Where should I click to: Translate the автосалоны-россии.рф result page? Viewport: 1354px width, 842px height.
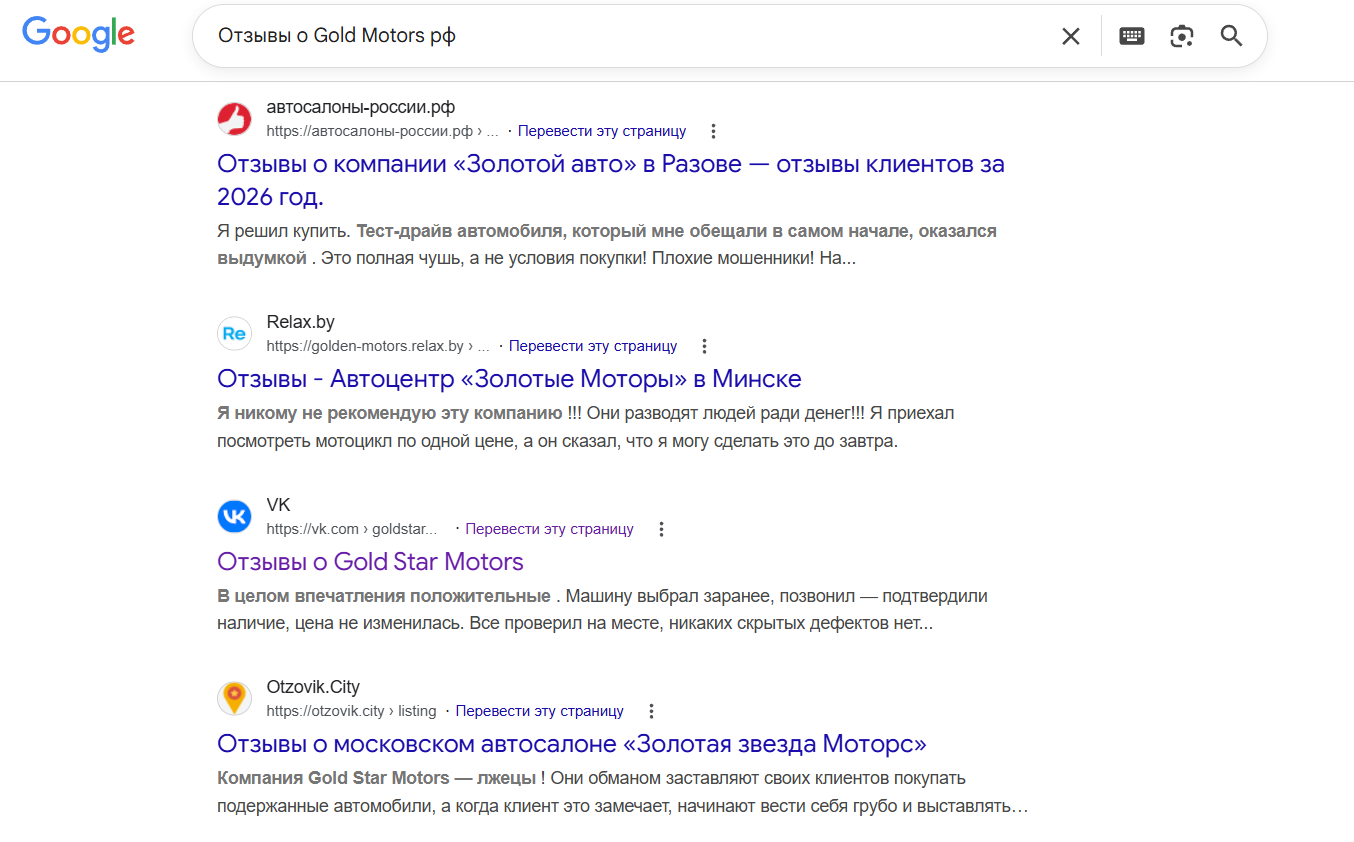pos(602,131)
